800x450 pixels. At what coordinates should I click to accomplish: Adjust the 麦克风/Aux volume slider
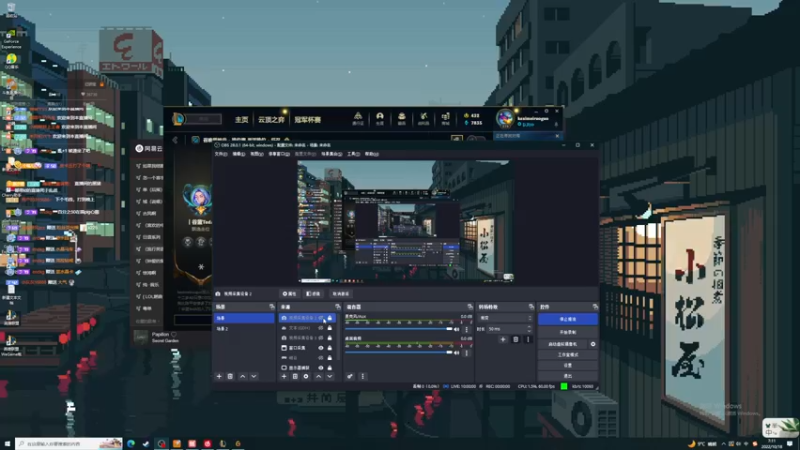pyautogui.click(x=398, y=330)
